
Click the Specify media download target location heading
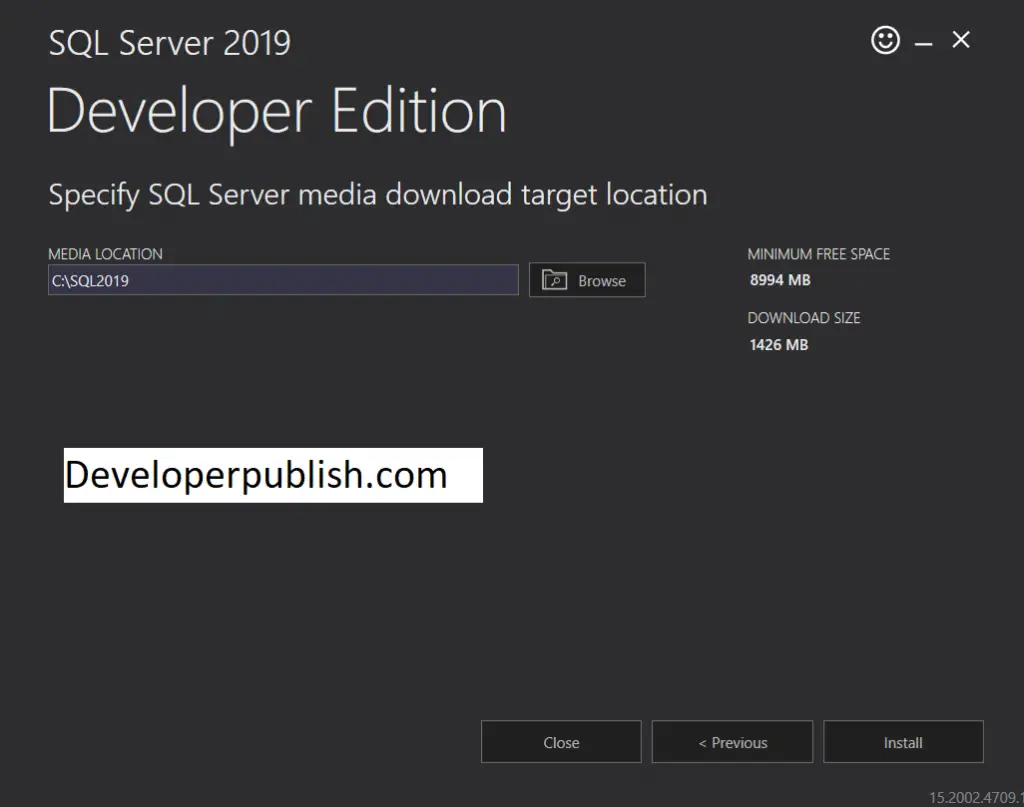(x=377, y=195)
